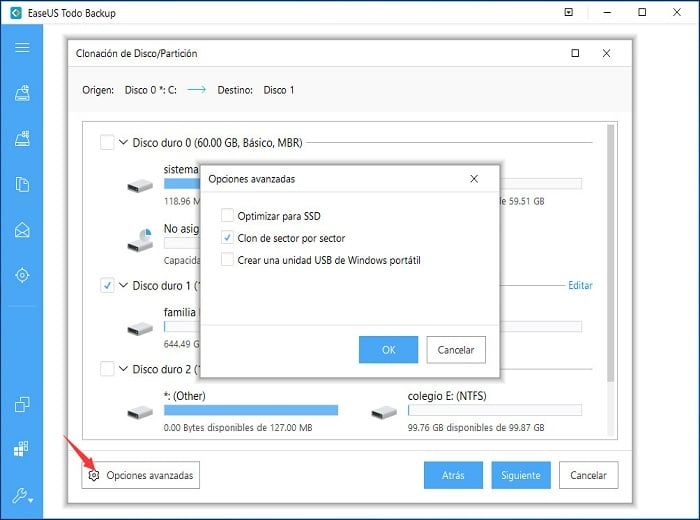Screen dimensions: 700x520
Task: Close the EaseUS Todo Backup main window
Action: point(677,12)
